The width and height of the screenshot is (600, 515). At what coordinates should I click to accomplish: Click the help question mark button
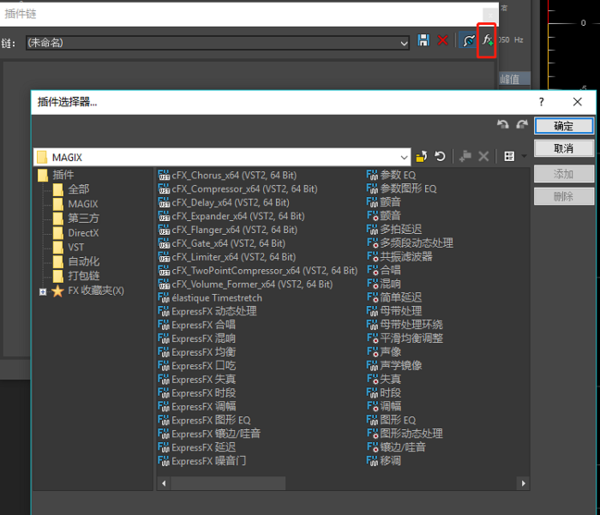pos(541,102)
